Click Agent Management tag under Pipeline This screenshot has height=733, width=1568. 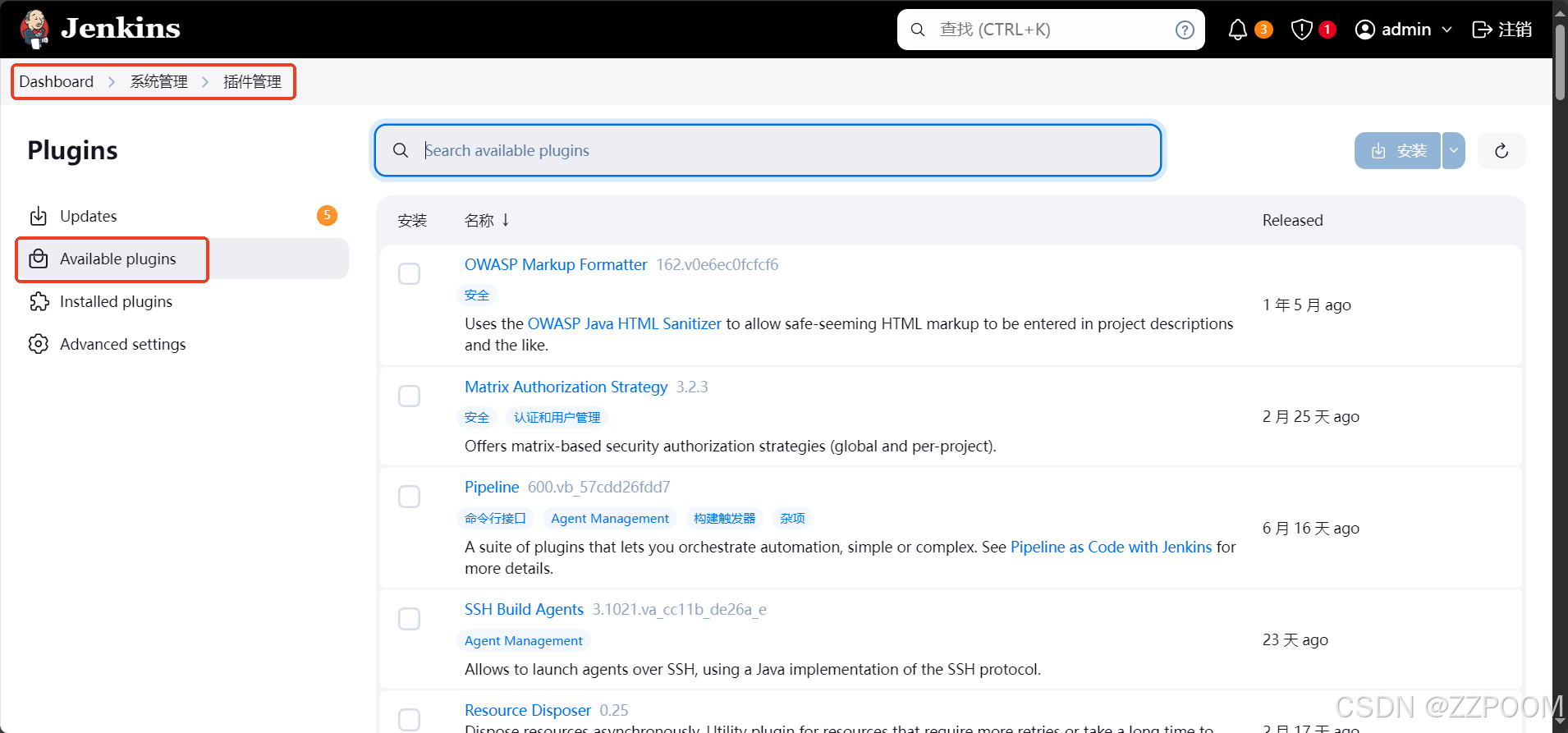tap(610, 518)
